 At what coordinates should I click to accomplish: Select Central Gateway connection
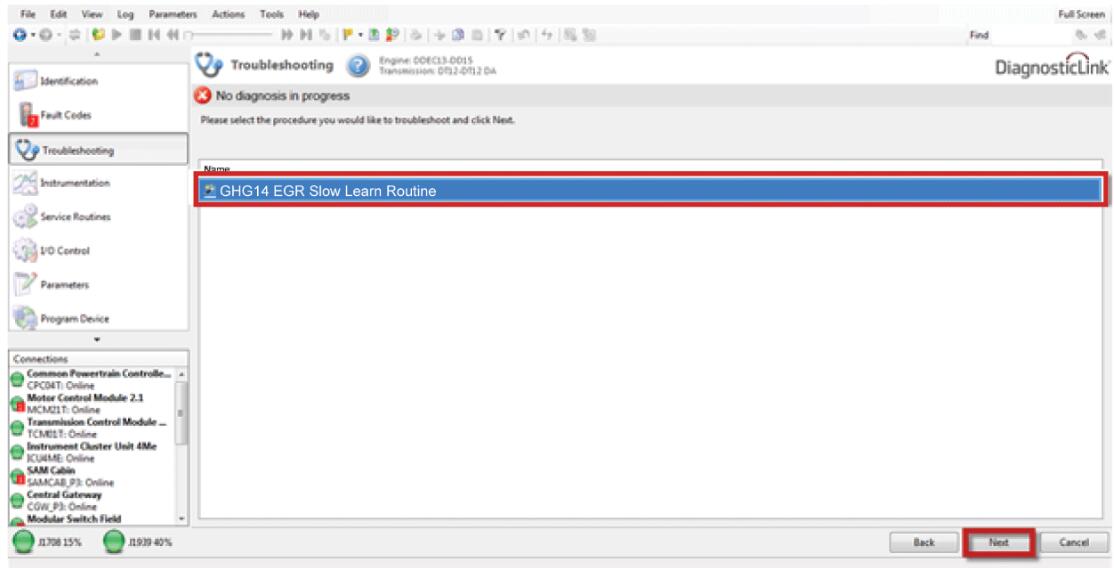pos(91,500)
